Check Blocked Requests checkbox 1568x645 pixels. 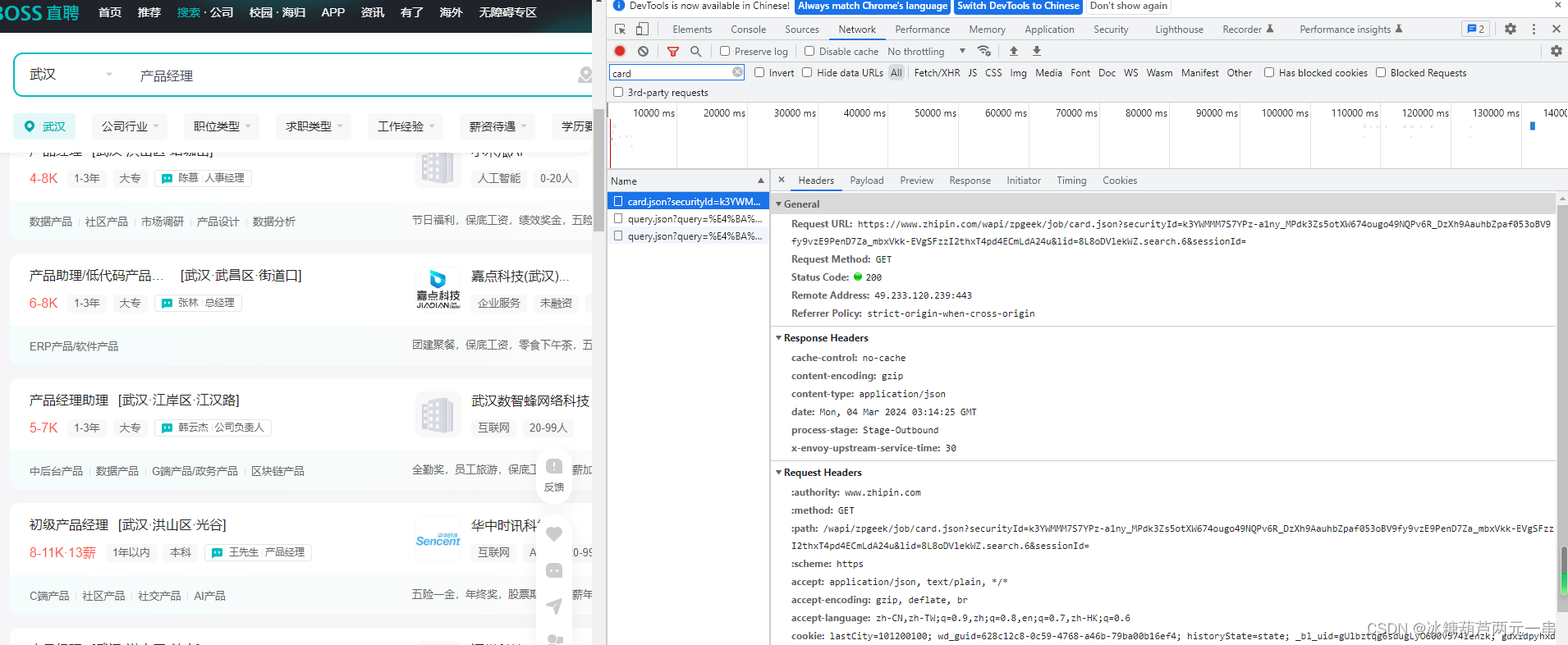coord(1381,72)
